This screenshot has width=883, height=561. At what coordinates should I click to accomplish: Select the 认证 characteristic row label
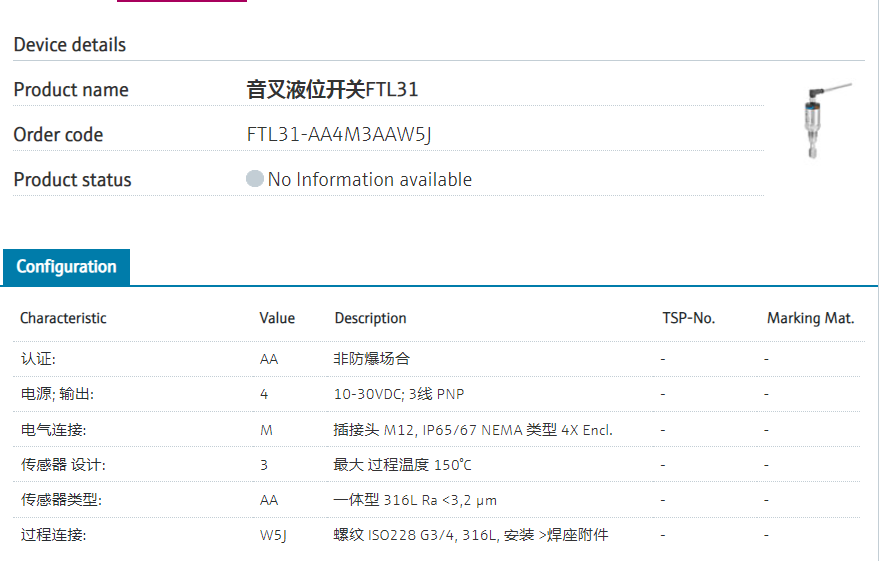[45, 358]
